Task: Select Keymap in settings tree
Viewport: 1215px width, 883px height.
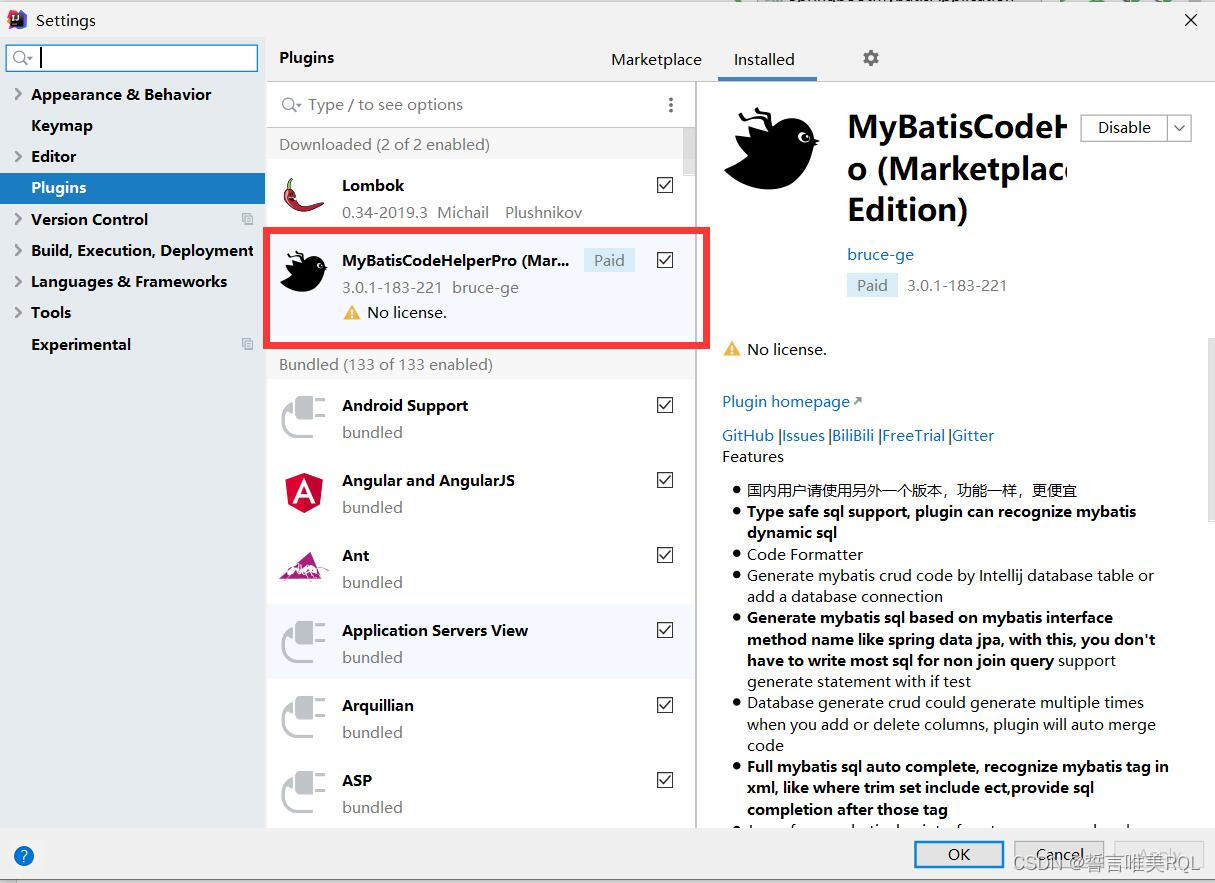Action: (62, 125)
